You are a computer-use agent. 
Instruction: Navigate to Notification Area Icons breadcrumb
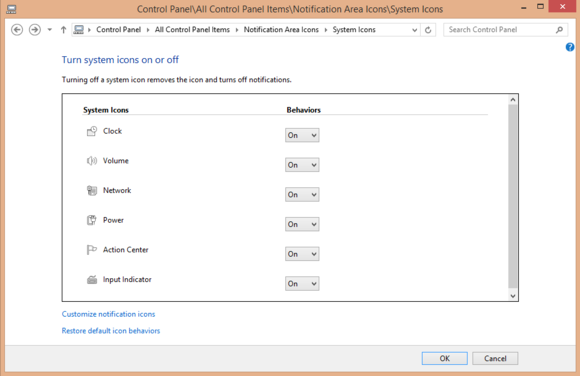point(281,30)
